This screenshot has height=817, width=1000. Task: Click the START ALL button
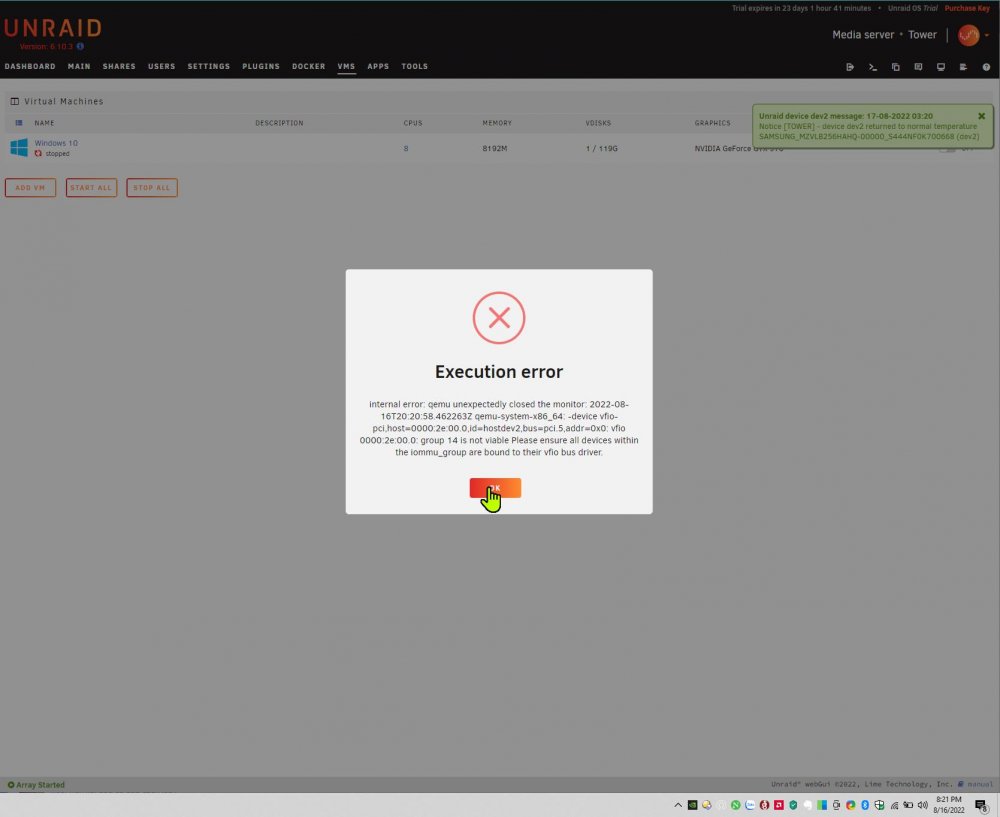click(91, 188)
